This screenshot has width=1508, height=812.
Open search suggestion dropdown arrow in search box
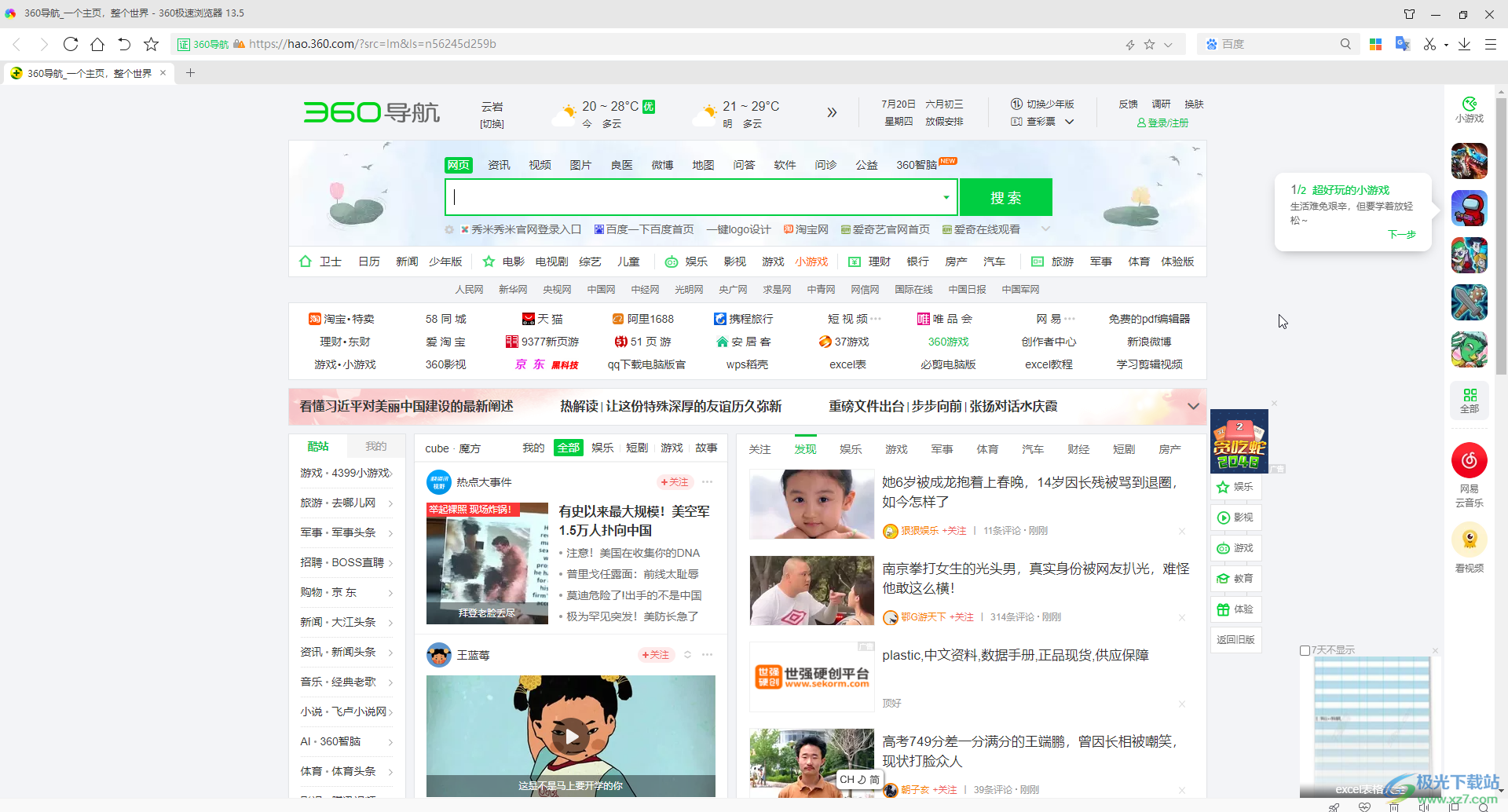pos(946,197)
